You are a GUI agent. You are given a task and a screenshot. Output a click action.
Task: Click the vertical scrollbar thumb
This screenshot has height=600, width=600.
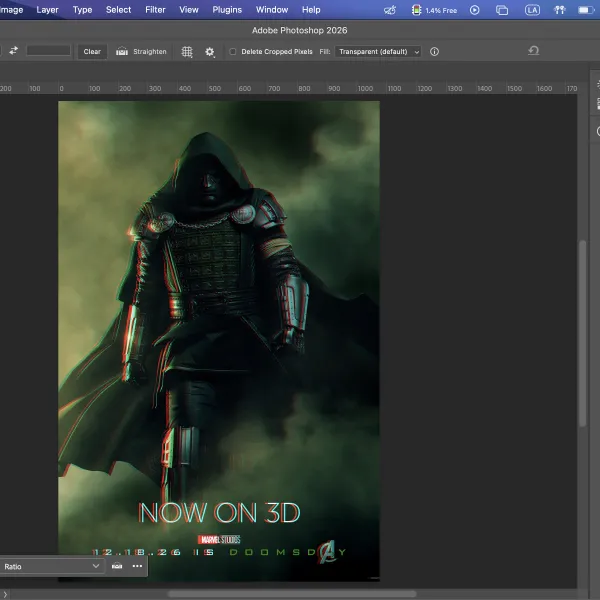click(582, 333)
